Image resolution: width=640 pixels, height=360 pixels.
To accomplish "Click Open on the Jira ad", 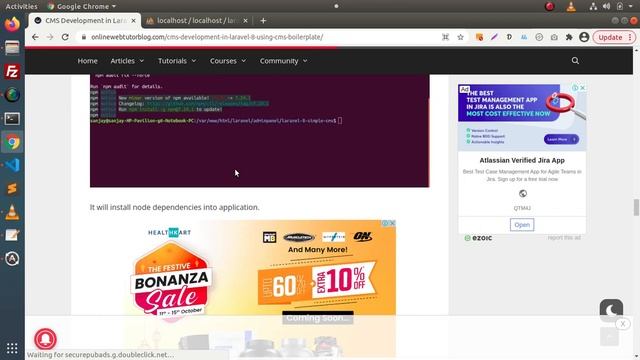I will [x=522, y=225].
